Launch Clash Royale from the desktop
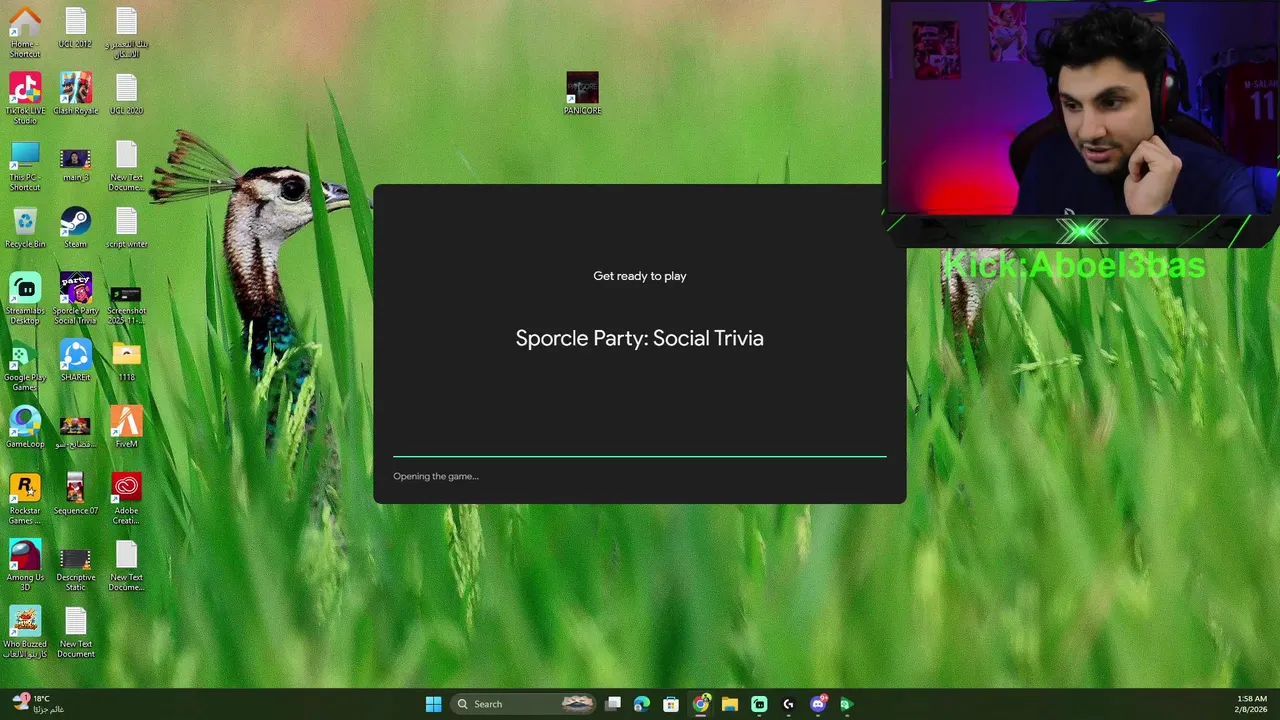The height and width of the screenshot is (720, 1280). pos(75,93)
